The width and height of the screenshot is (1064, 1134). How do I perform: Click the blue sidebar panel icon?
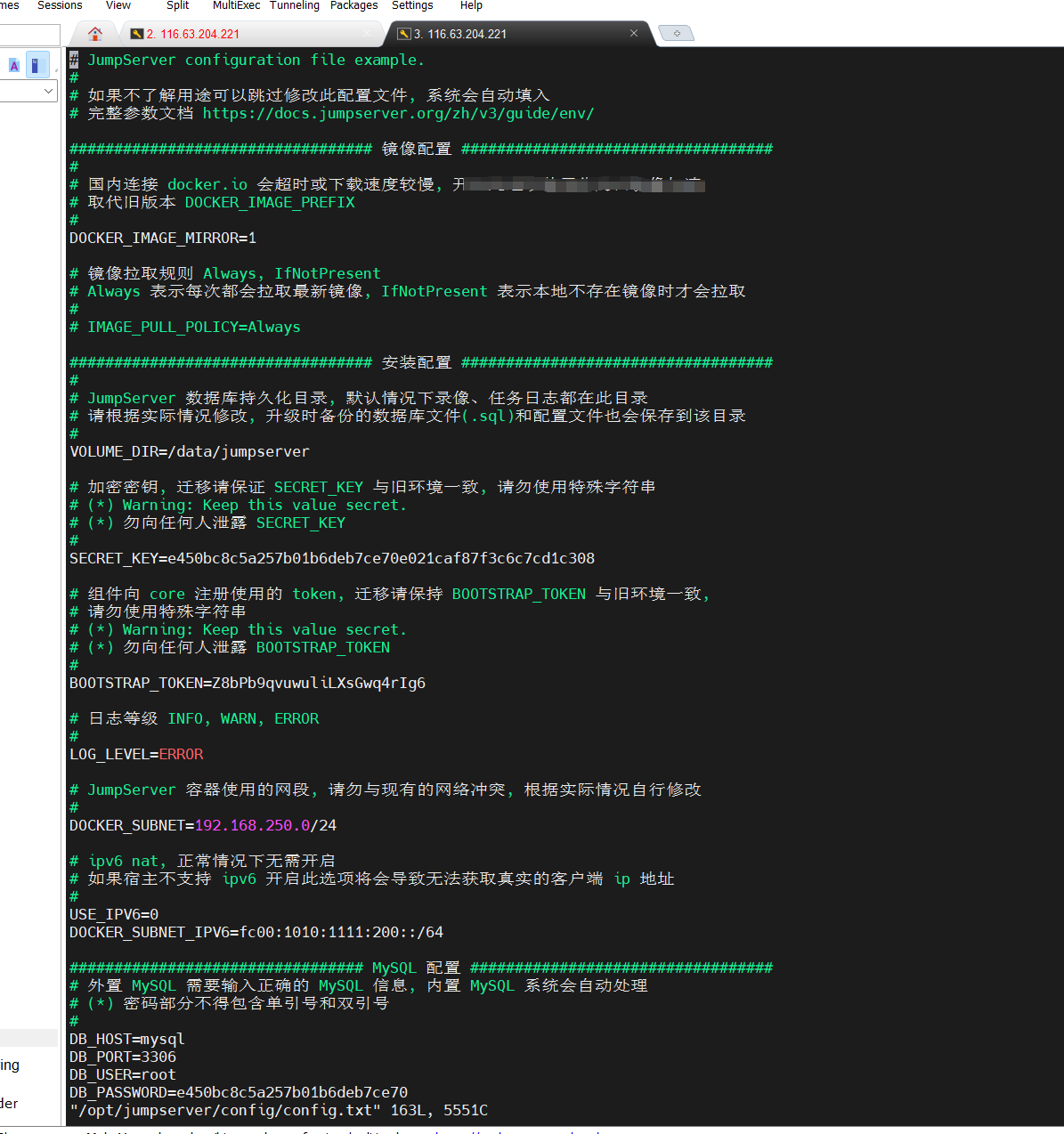pyautogui.click(x=36, y=65)
